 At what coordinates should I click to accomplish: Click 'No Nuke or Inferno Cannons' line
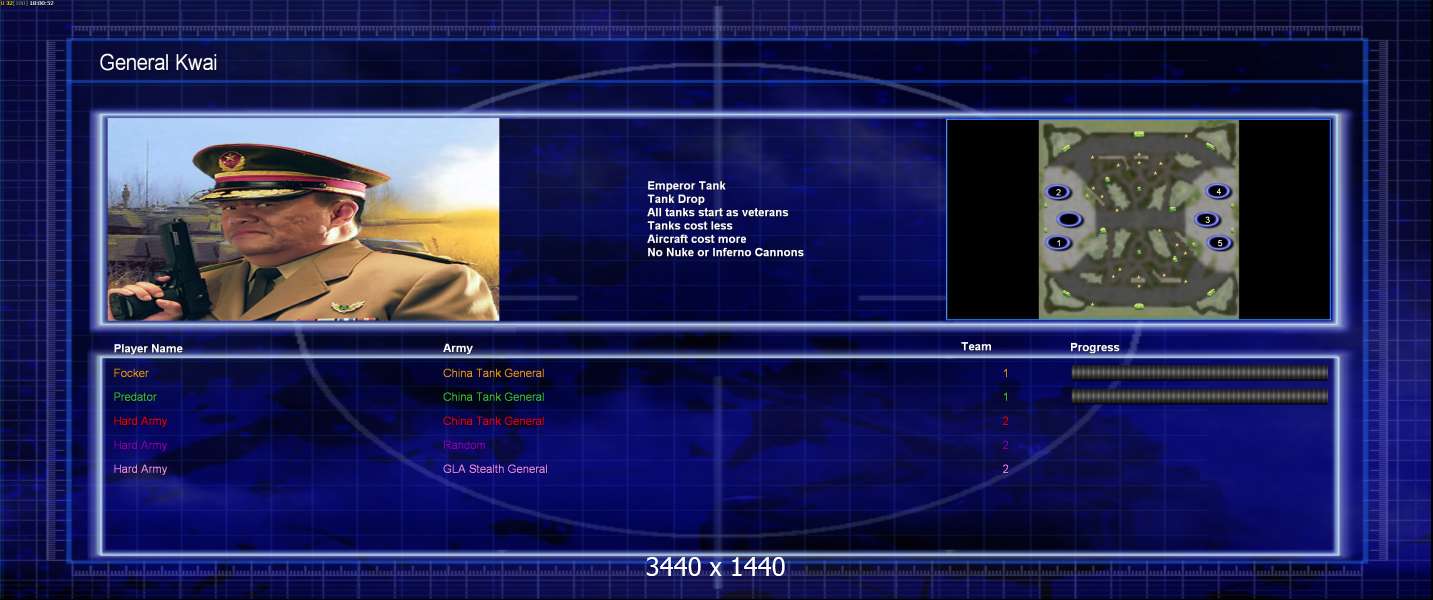725,252
